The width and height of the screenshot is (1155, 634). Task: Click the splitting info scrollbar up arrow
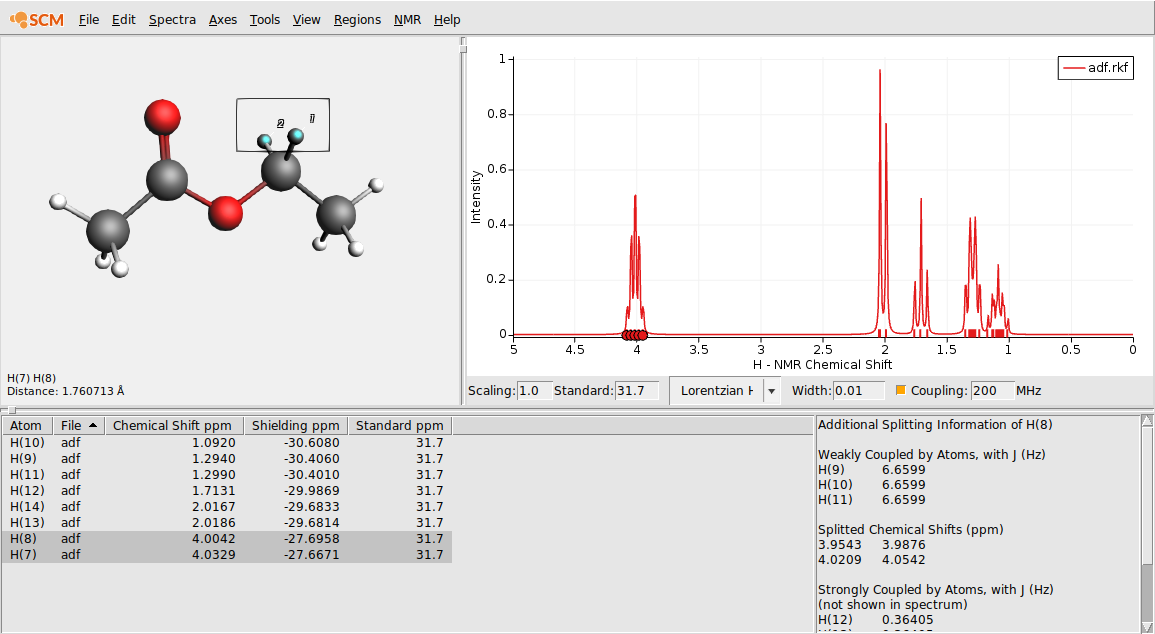coord(1147,420)
